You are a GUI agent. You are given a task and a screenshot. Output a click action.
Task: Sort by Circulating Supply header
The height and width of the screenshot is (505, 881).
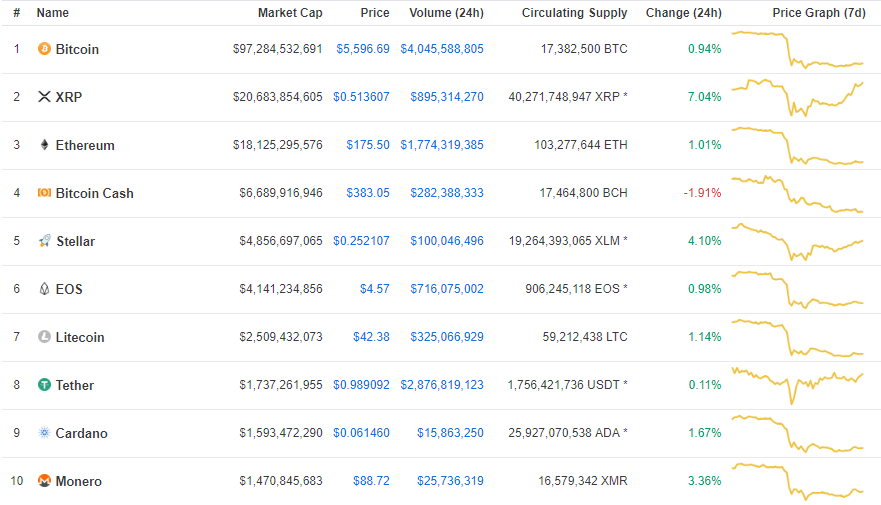click(x=574, y=12)
